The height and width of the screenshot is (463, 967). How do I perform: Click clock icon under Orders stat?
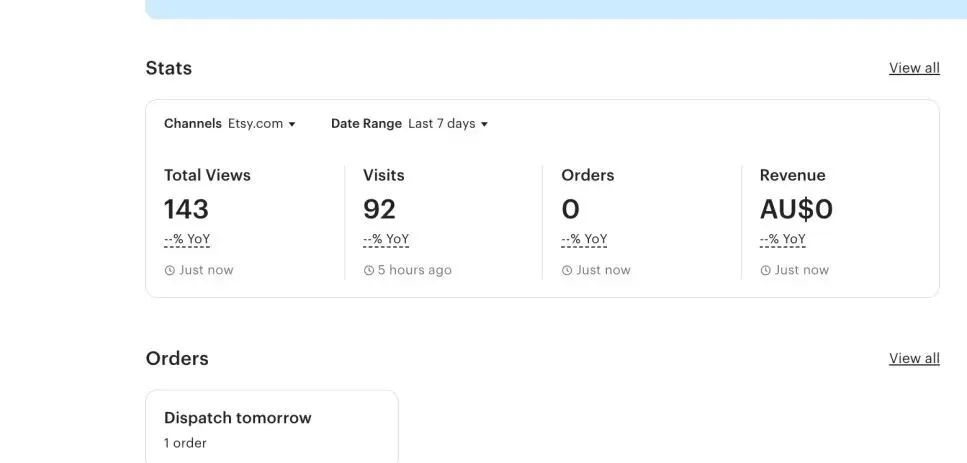(567, 270)
